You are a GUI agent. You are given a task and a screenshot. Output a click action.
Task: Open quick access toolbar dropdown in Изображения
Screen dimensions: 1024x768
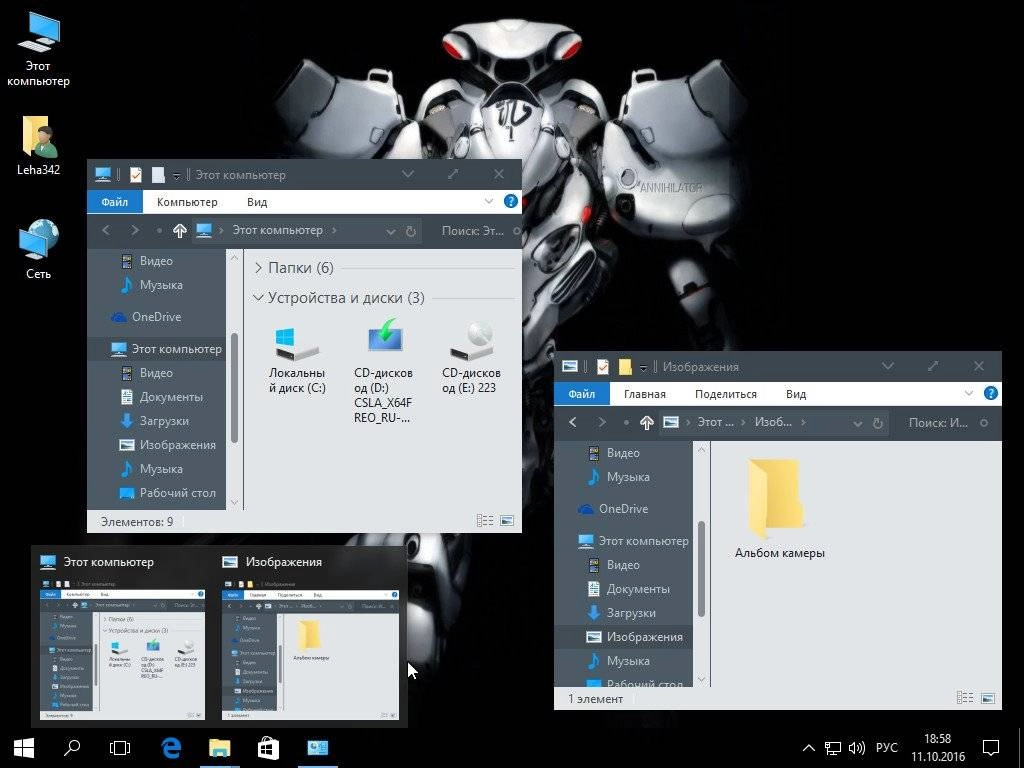[x=643, y=368]
